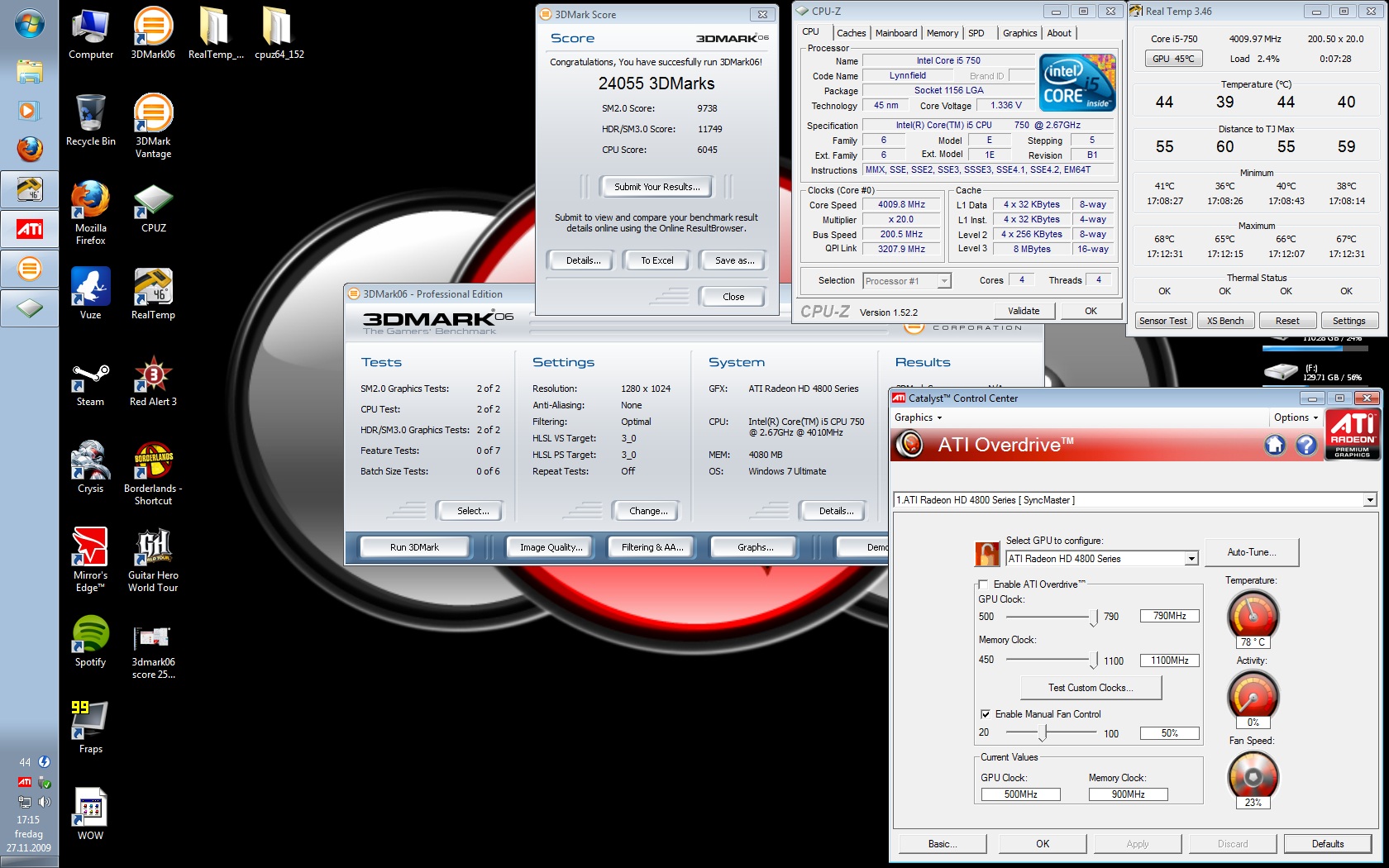The width and height of the screenshot is (1389, 868).
Task: Click Auto-Tune in ATI Overdrive
Action: pos(1252,552)
